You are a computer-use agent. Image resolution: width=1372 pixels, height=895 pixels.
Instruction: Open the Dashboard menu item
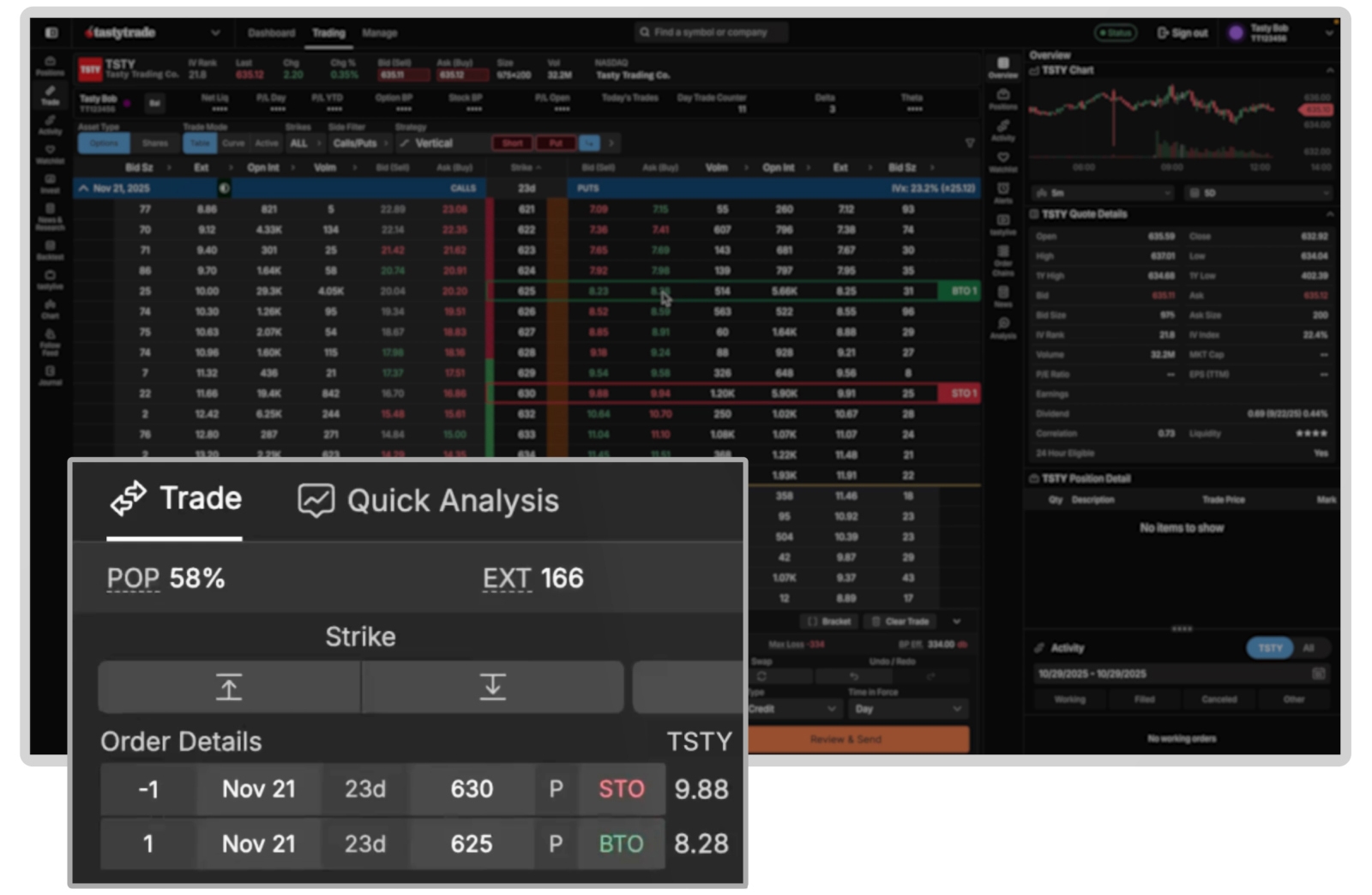(x=272, y=33)
